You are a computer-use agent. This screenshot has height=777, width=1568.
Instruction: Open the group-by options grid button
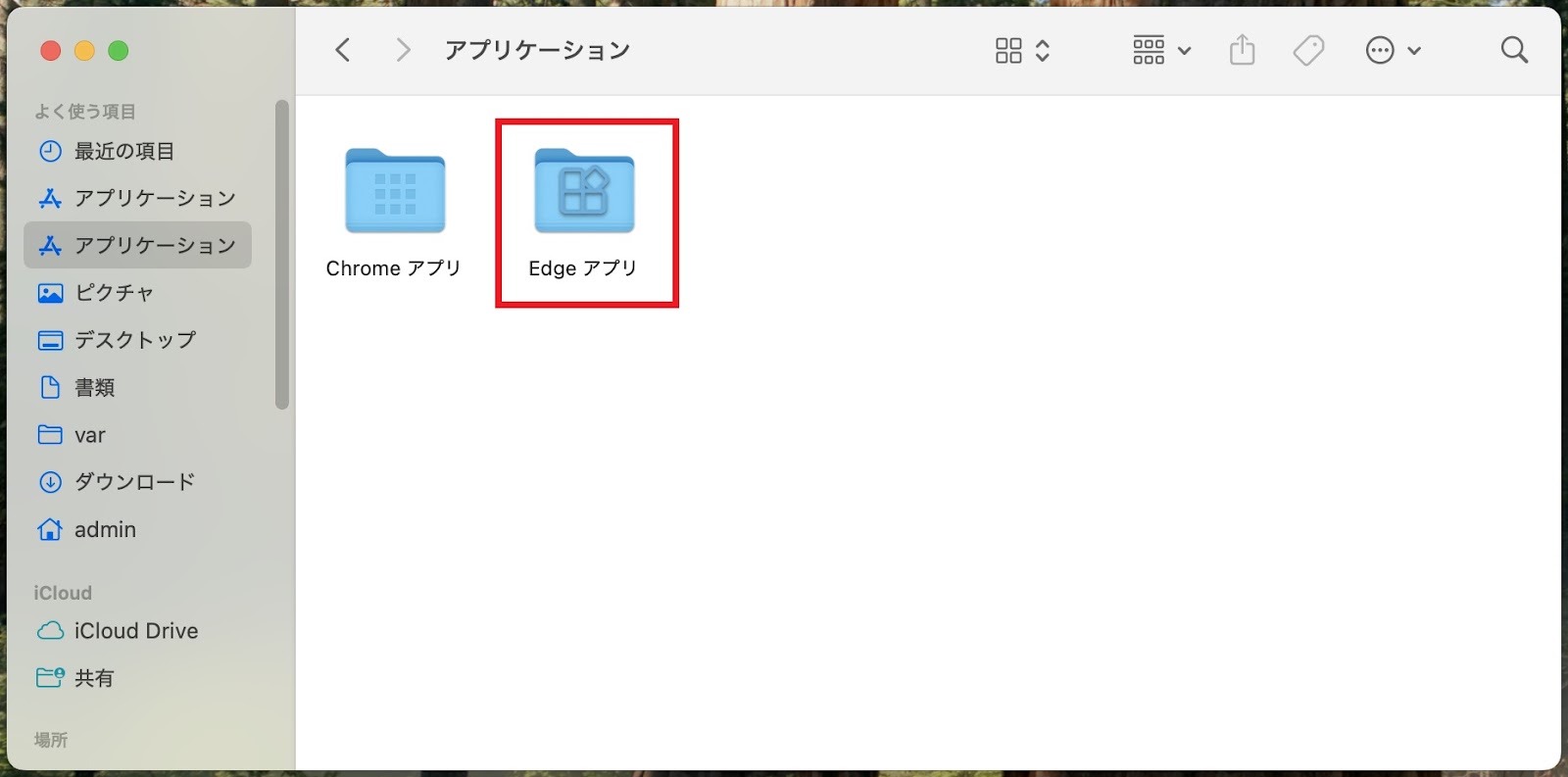pos(1149,50)
